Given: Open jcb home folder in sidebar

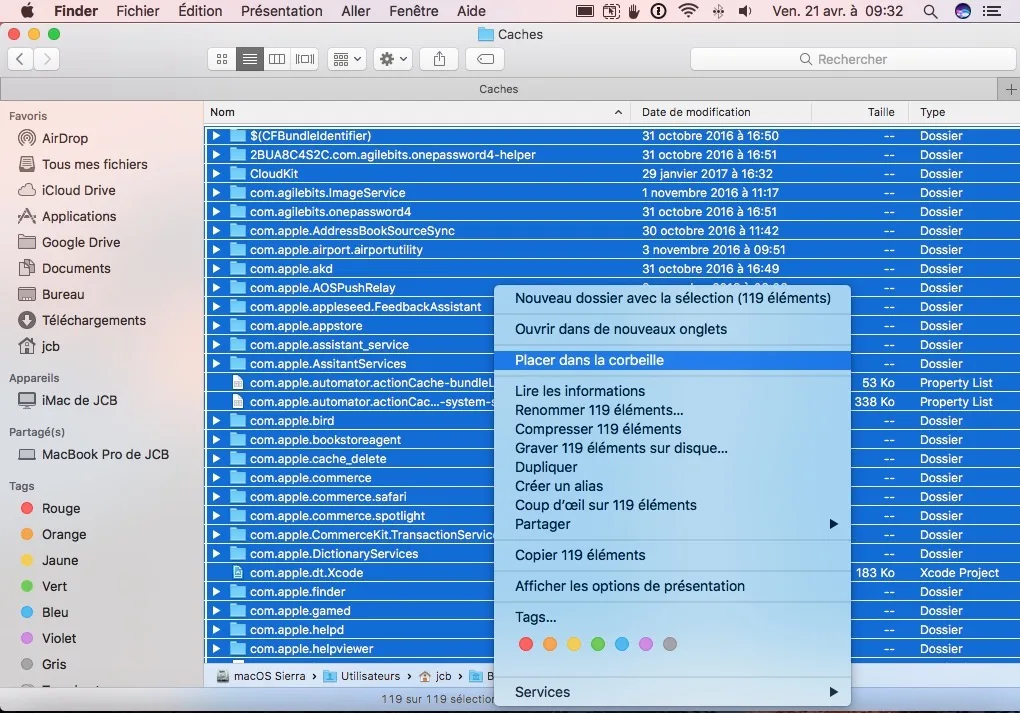Looking at the screenshot, I should point(39,346).
